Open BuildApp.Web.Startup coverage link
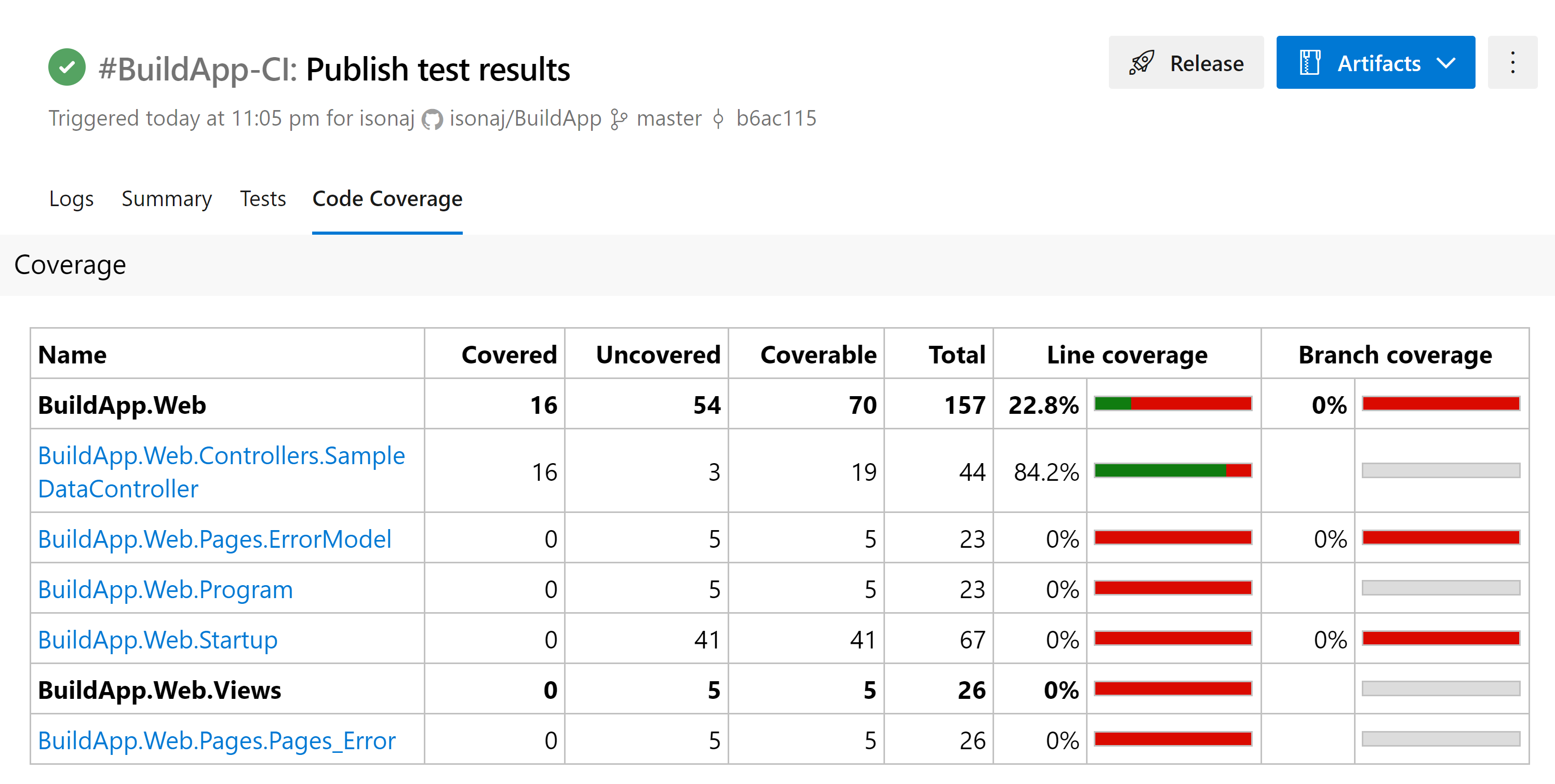Viewport: 1555px width, 784px height. (x=157, y=640)
